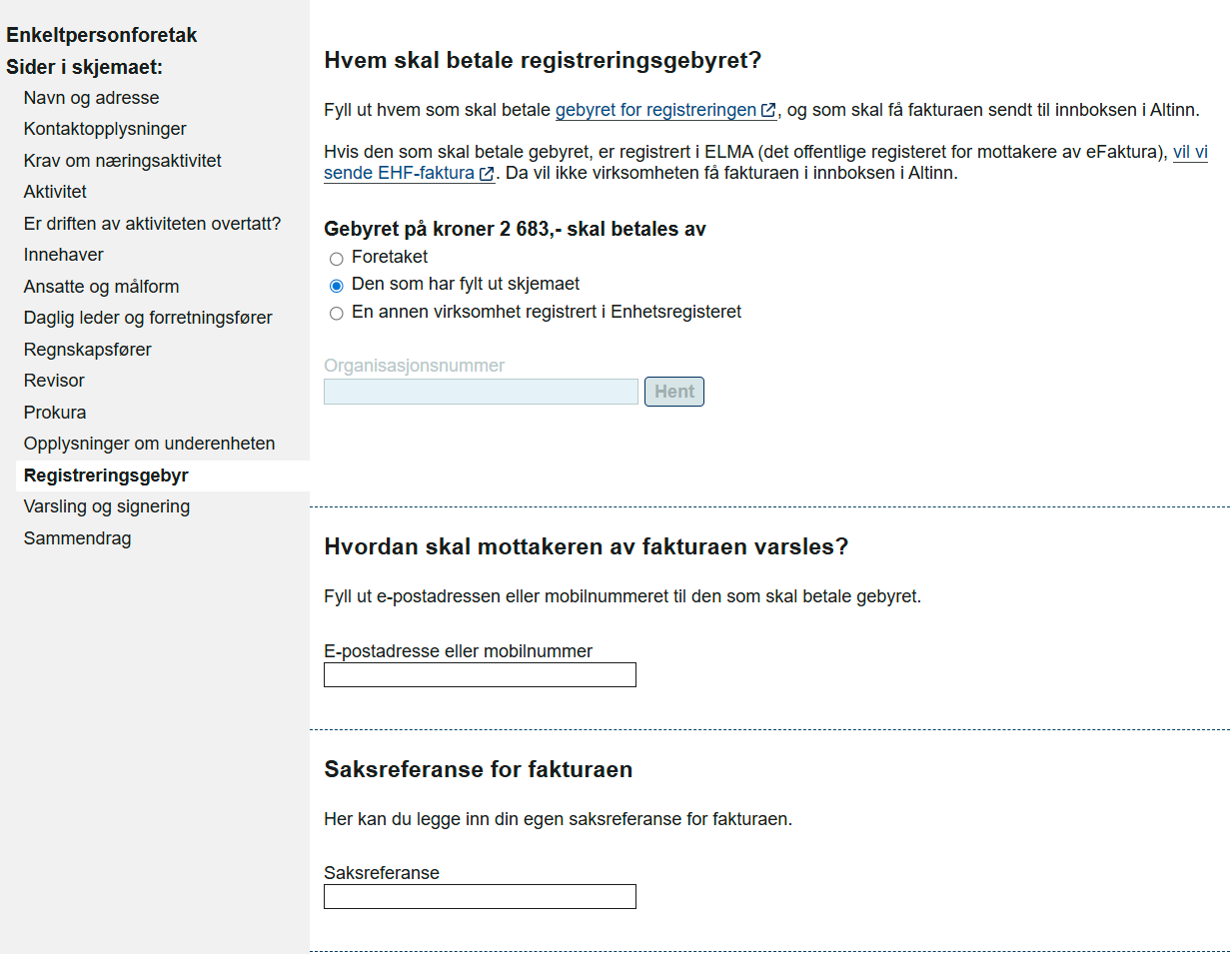
Task: Click external link icon after 'gebyret for registreringen'
Action: click(x=768, y=111)
